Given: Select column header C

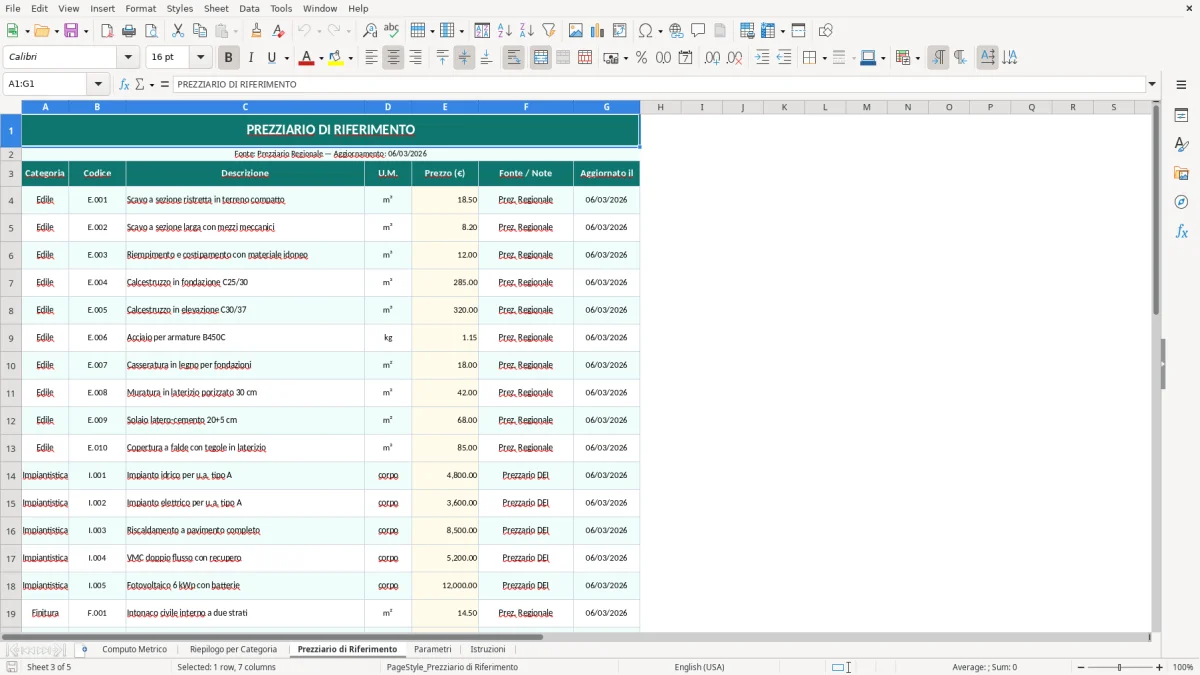Looking at the screenshot, I should pos(245,106).
